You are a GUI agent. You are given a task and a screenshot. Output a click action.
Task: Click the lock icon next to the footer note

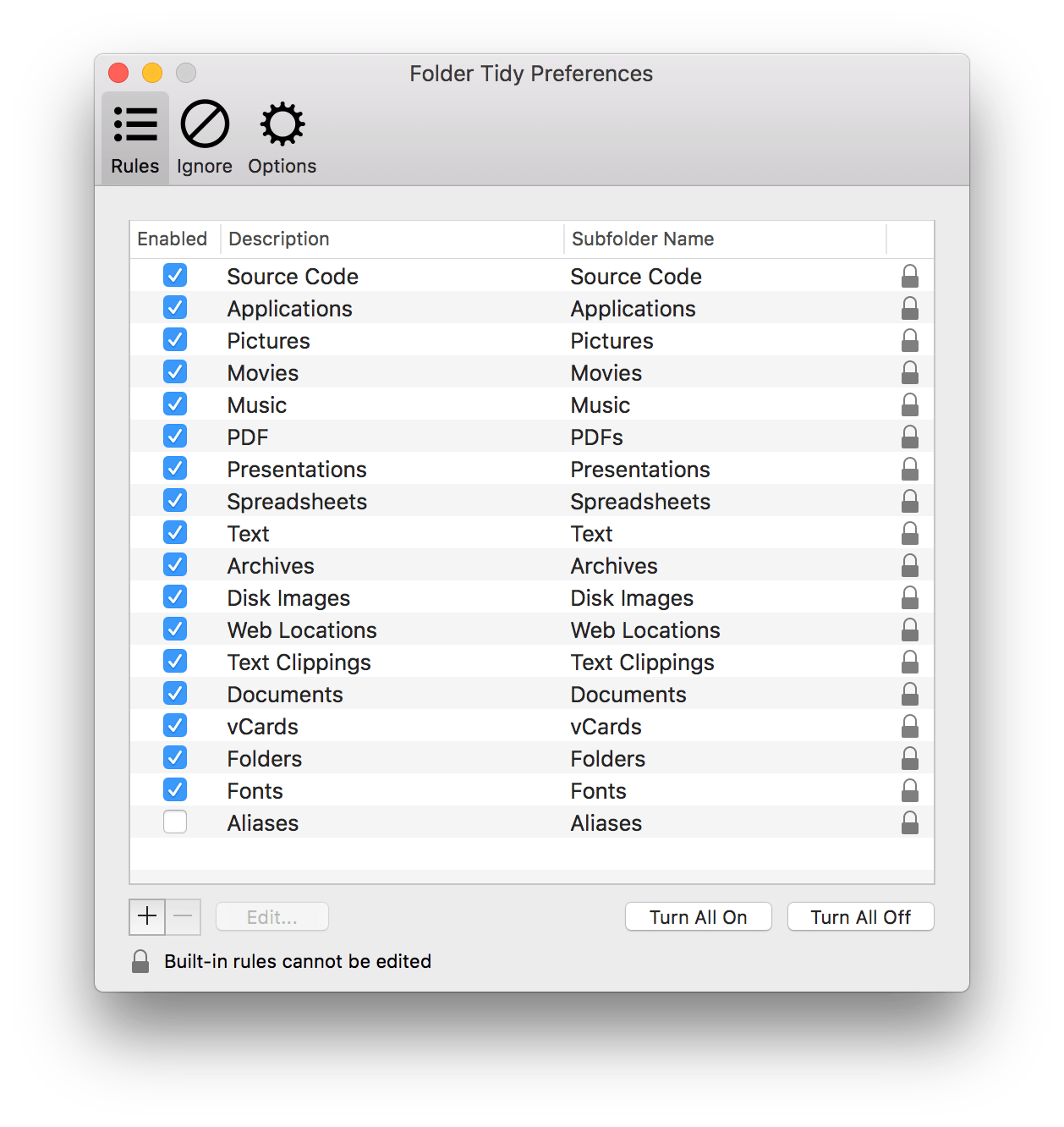tap(140, 960)
